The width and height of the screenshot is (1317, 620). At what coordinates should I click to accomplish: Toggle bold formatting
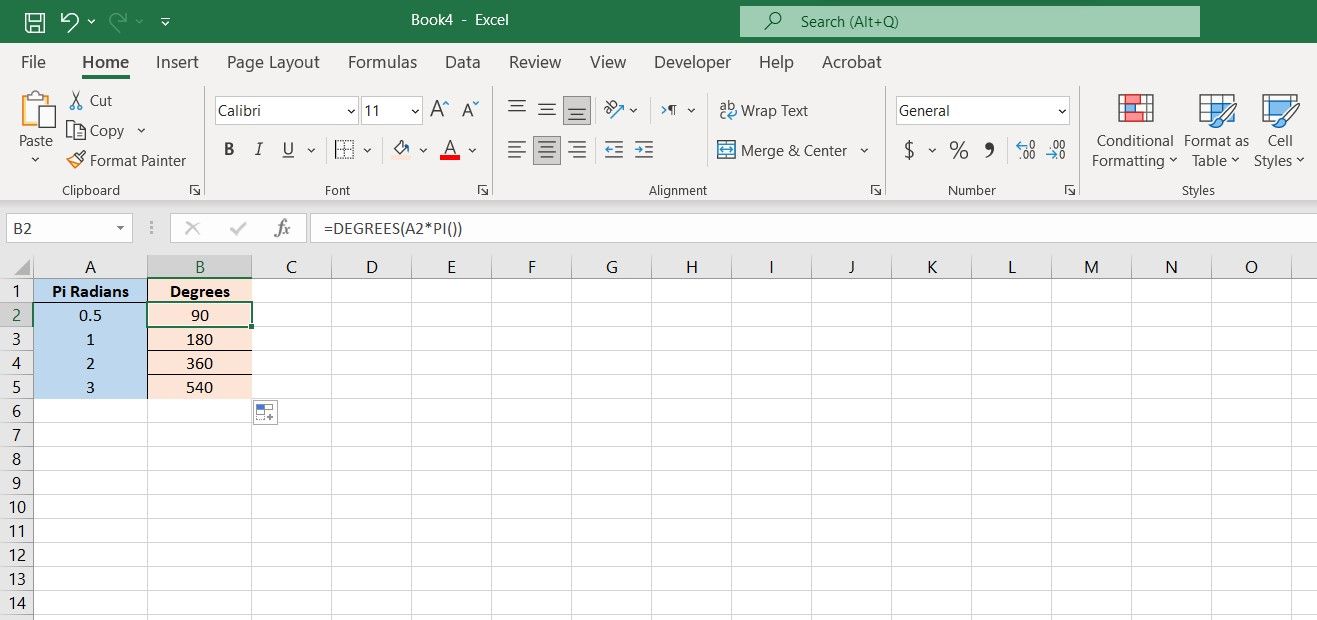[x=229, y=149]
